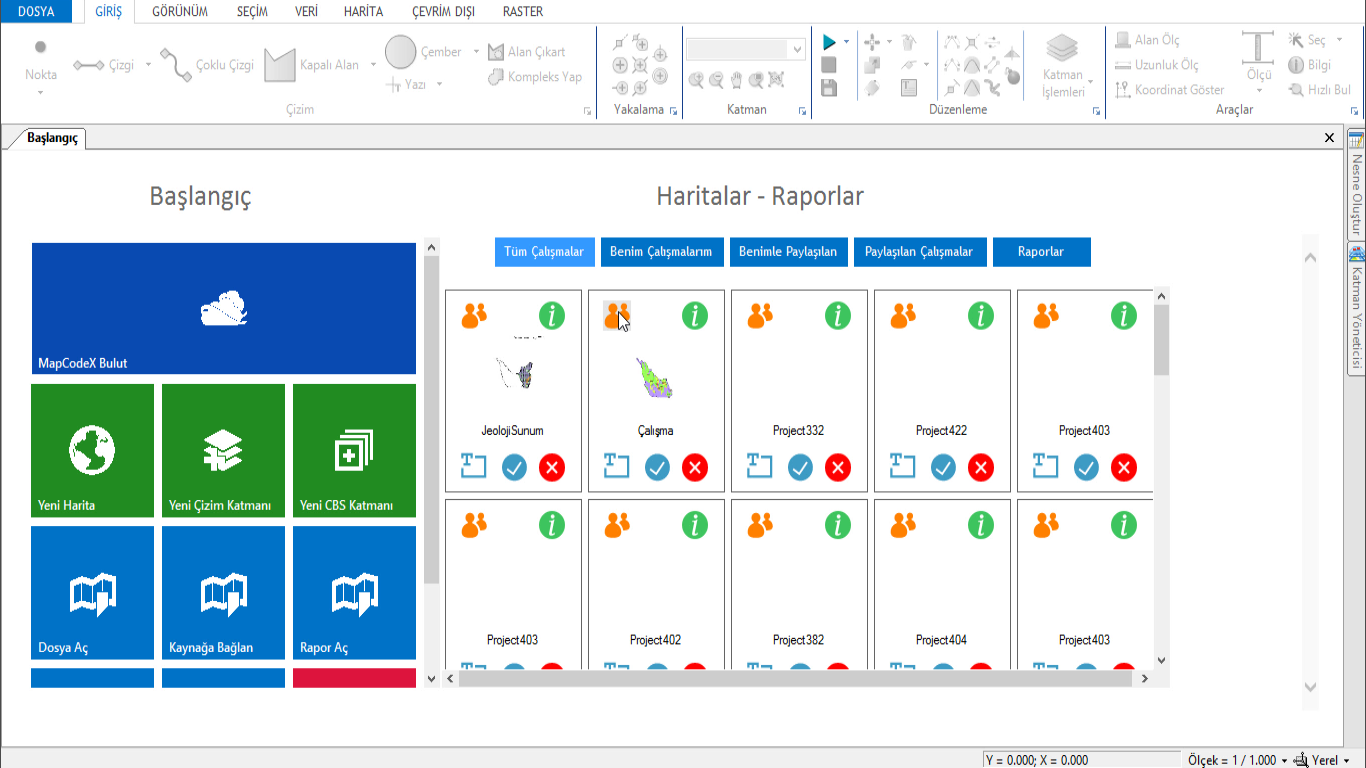Click the blue checkmark on JeolojiSunum card
This screenshot has height=768, width=1366.
tap(514, 467)
